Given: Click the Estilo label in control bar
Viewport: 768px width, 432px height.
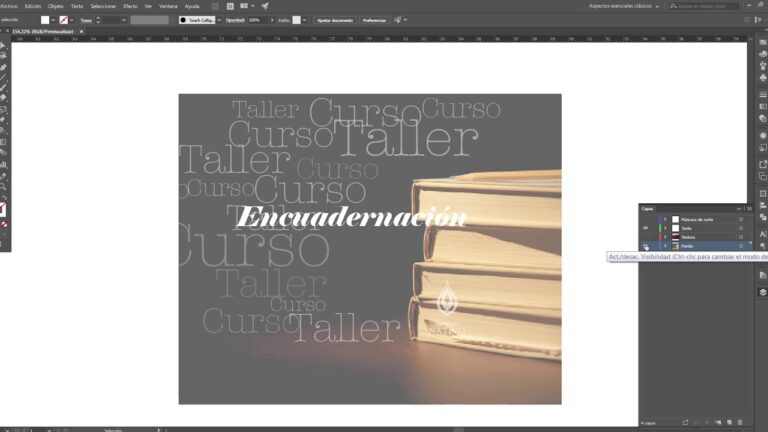Looking at the screenshot, I should 284,20.
